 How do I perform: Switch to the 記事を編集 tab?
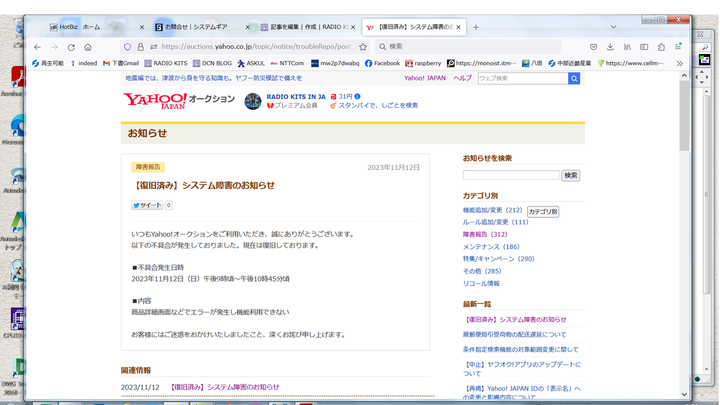(x=305, y=27)
